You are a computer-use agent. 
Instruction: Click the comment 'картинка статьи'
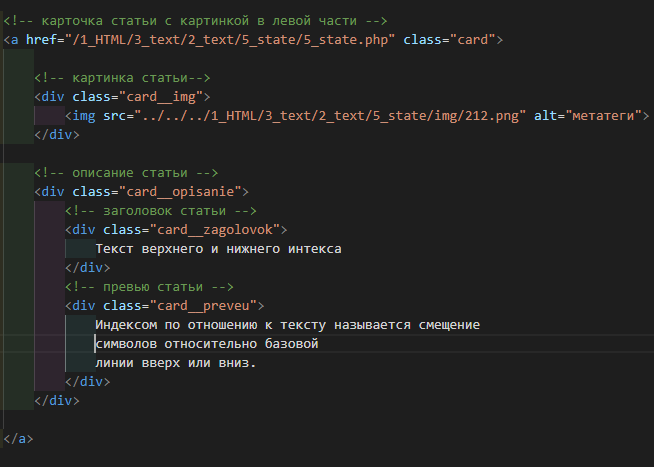pos(122,78)
